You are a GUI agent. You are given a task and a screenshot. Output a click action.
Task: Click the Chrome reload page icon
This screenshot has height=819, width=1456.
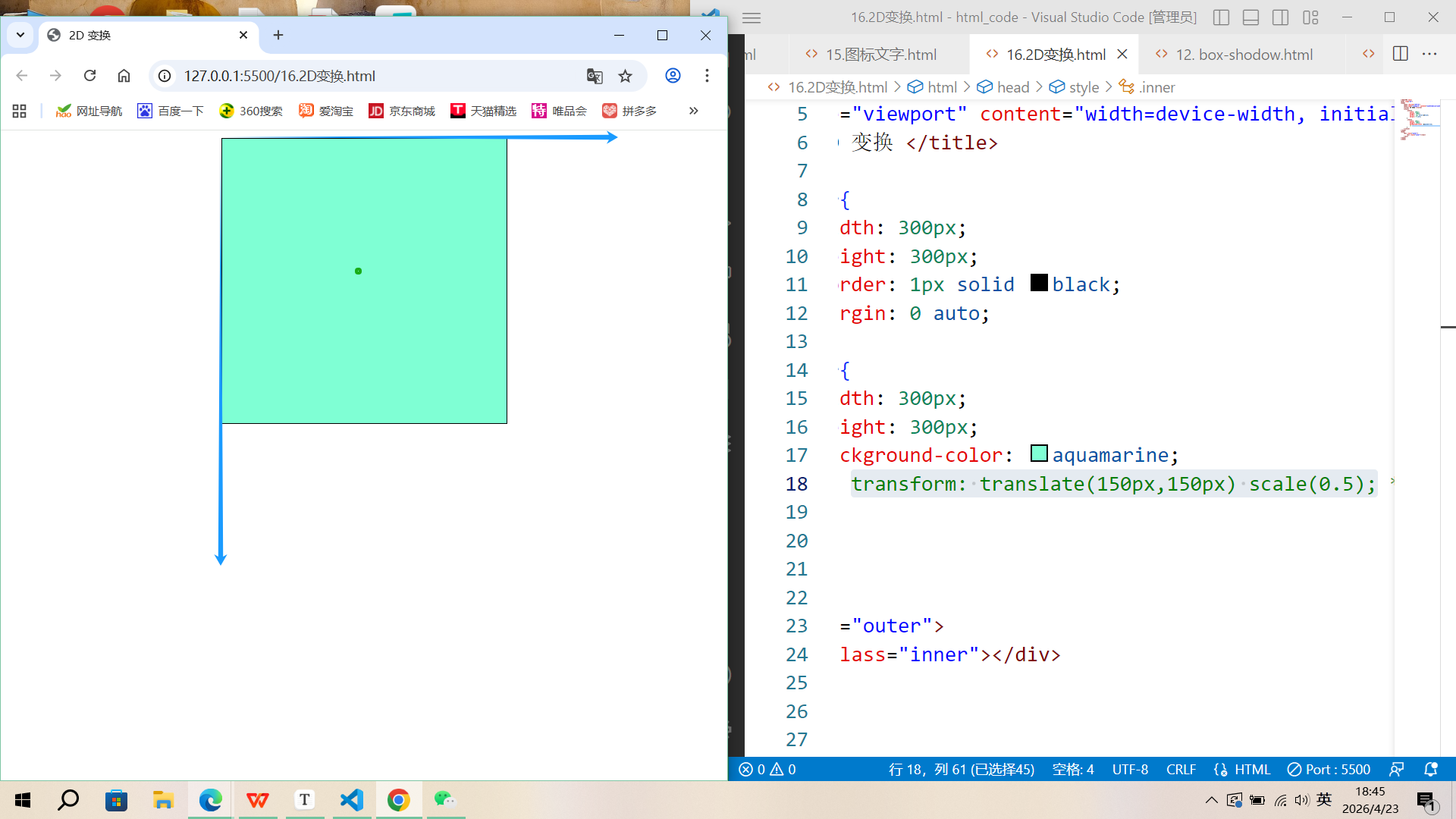[x=89, y=76]
